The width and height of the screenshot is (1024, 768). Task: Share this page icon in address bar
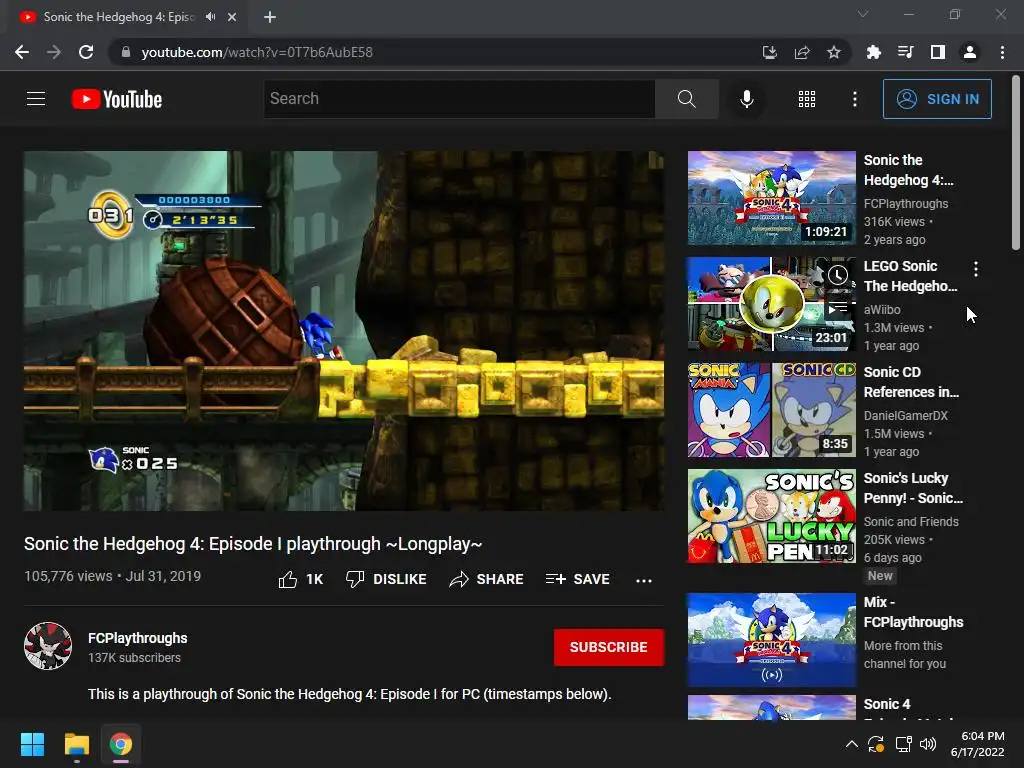[802, 52]
